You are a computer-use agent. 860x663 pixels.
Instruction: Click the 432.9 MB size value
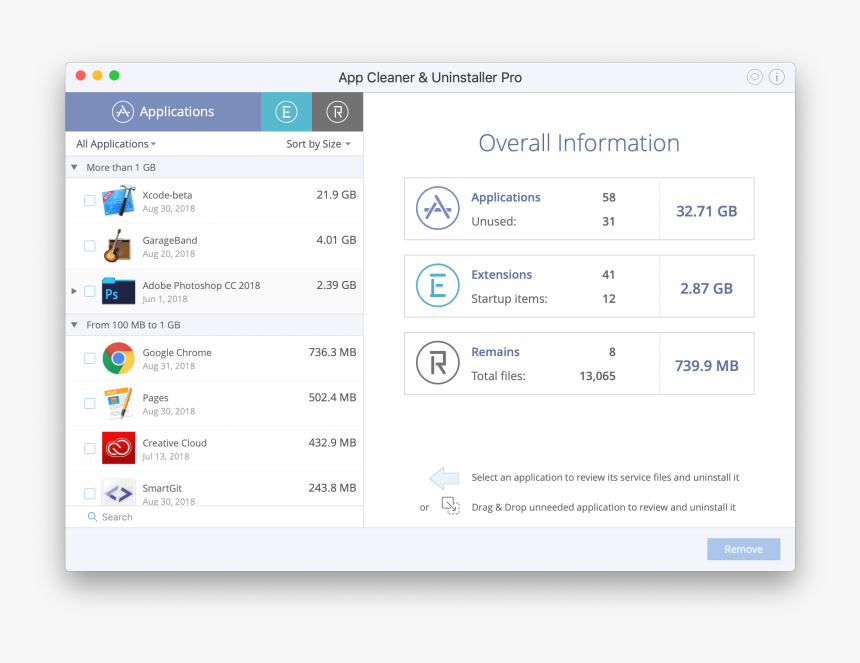pos(332,443)
